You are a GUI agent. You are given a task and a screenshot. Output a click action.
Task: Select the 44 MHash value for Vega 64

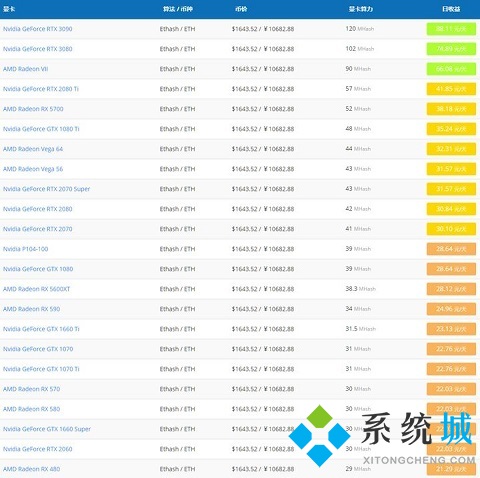coord(358,149)
